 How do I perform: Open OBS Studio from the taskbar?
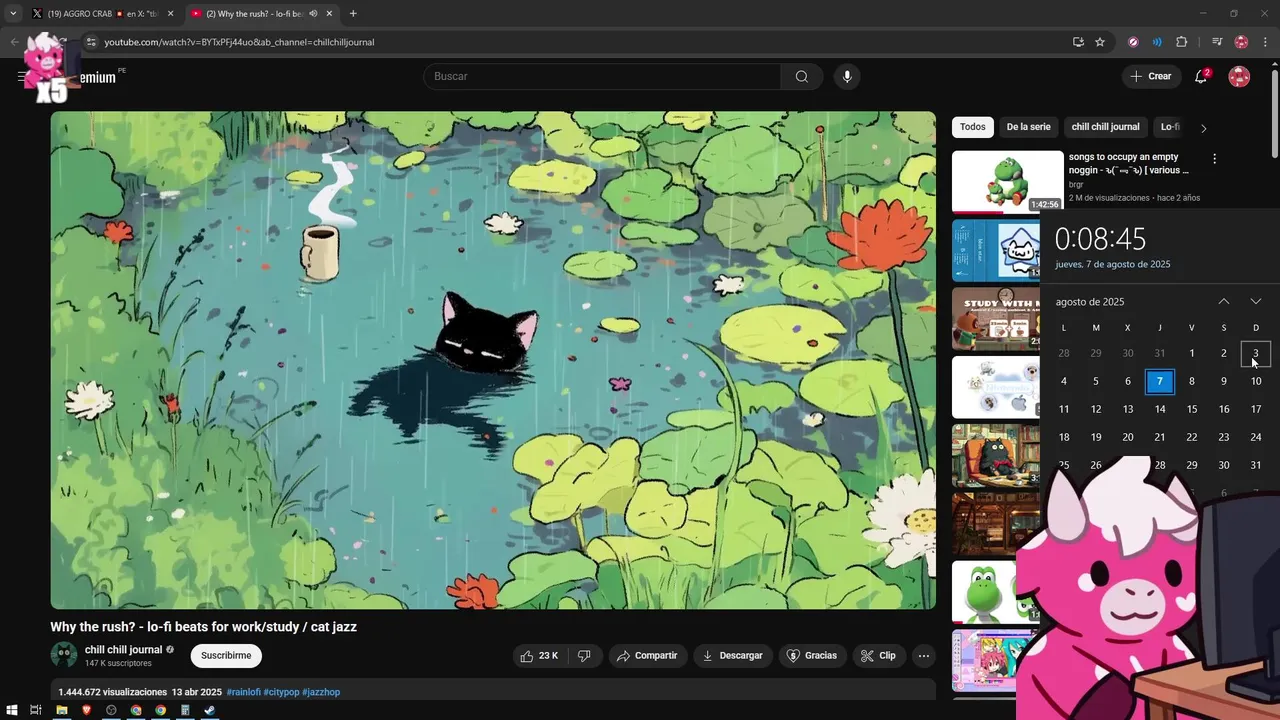point(111,710)
